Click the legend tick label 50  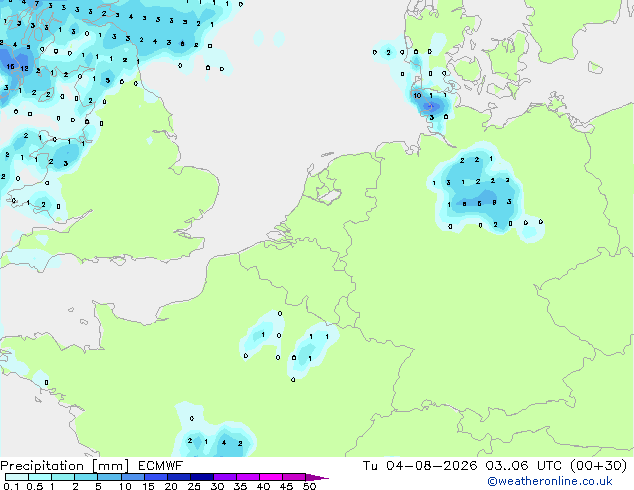(x=309, y=486)
